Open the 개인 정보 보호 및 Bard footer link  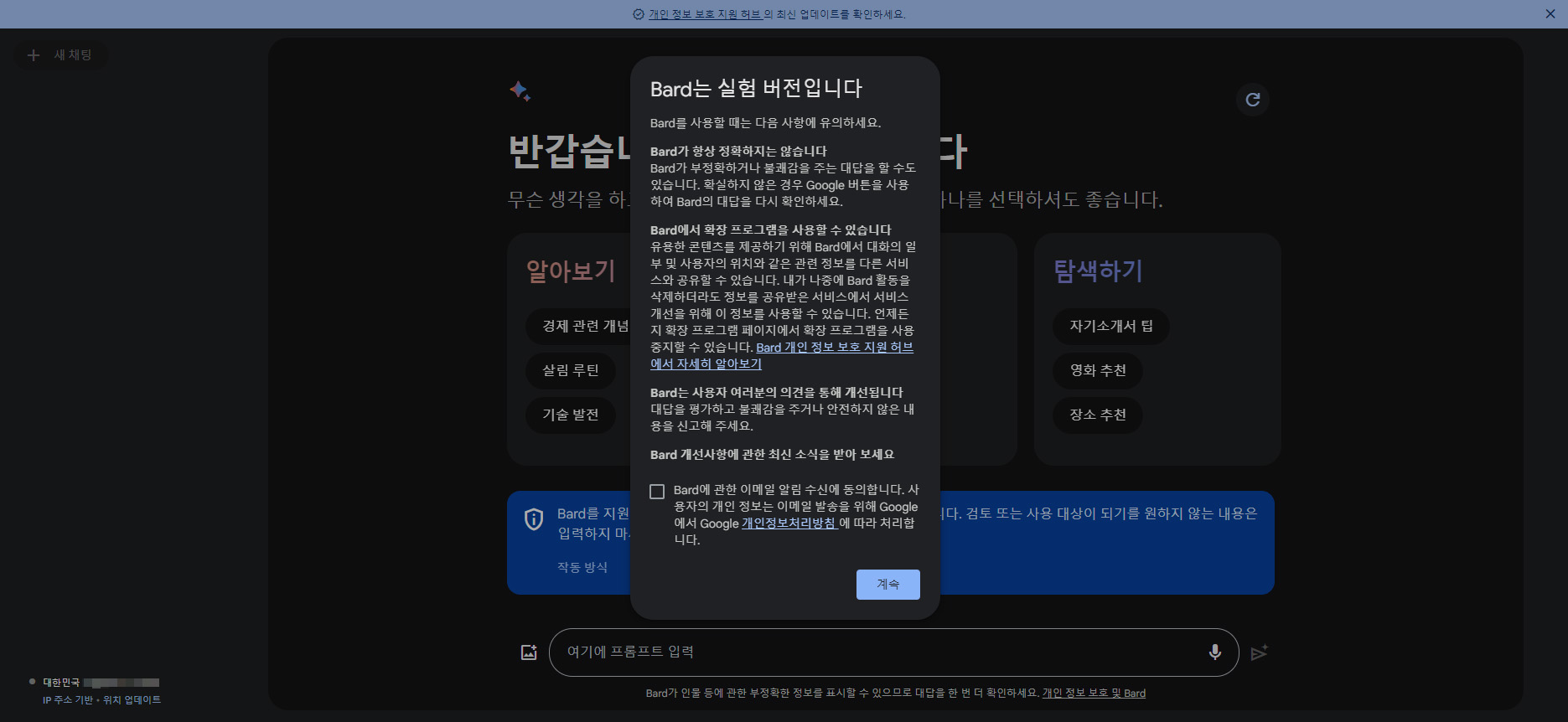[x=1094, y=694]
